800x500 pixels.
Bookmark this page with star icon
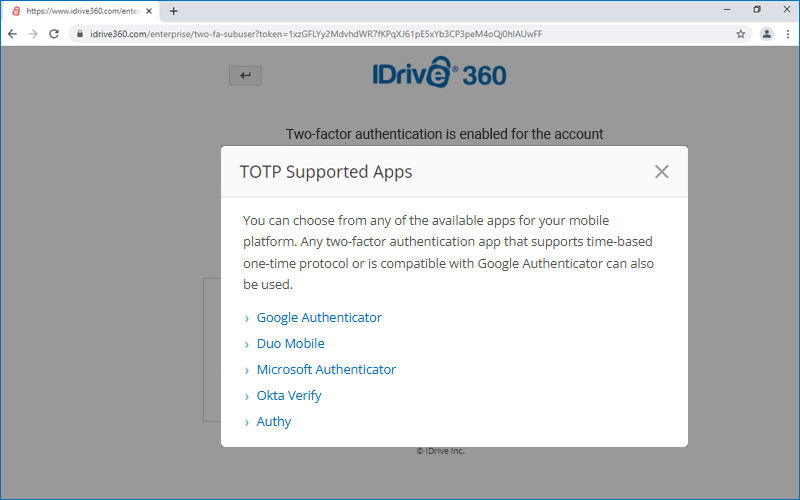pyautogui.click(x=740, y=34)
